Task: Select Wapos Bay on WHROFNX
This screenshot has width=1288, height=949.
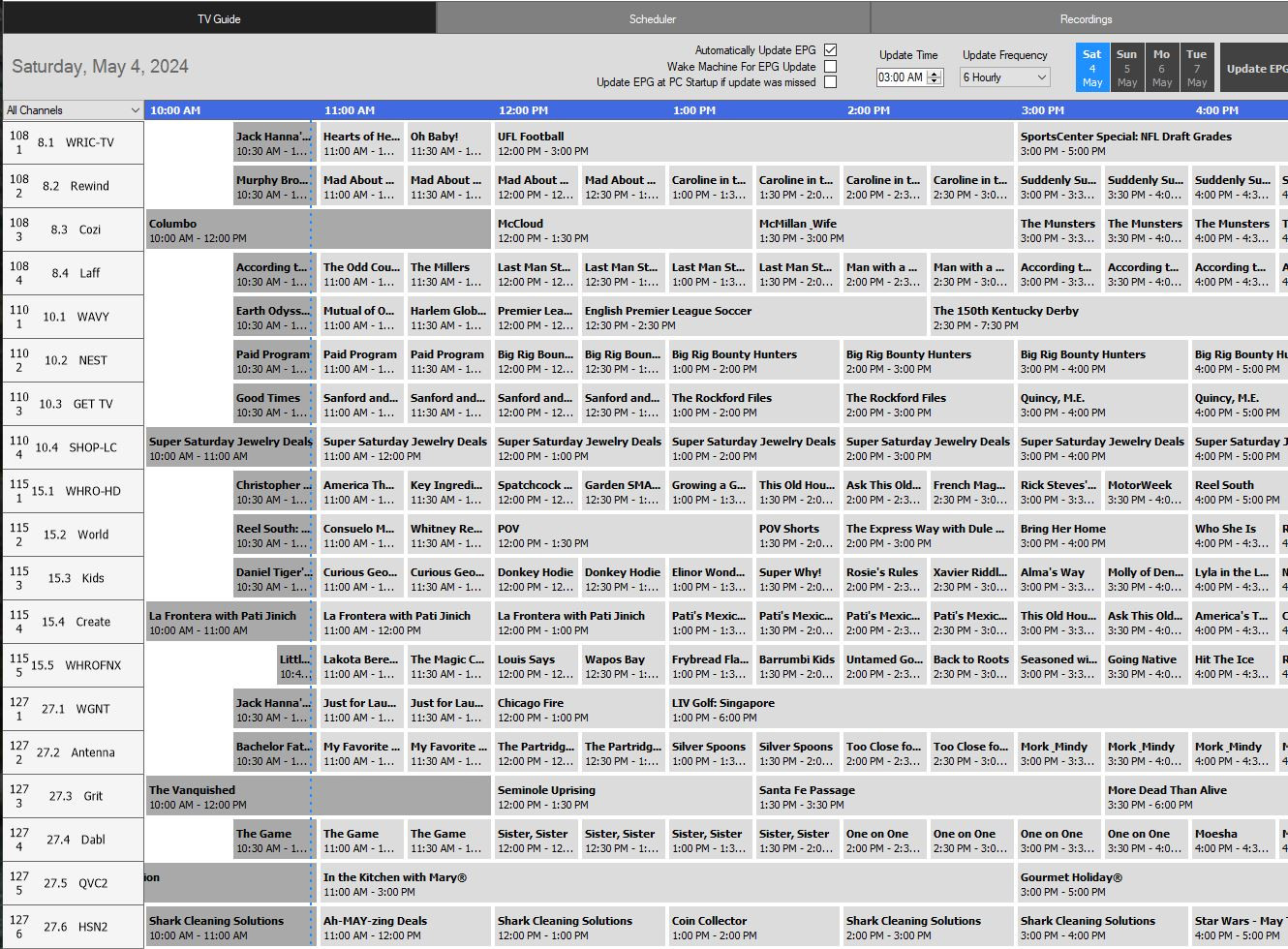Action: coord(623,666)
